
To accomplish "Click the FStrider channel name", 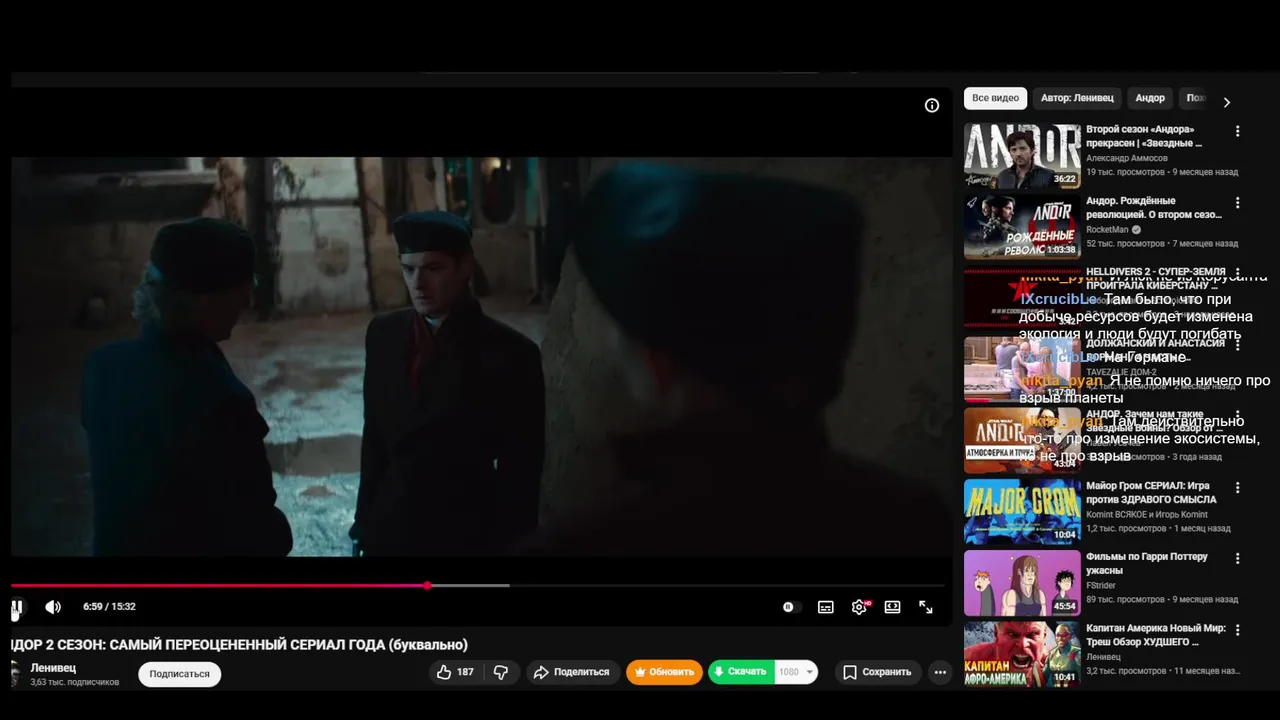I will 1101,585.
